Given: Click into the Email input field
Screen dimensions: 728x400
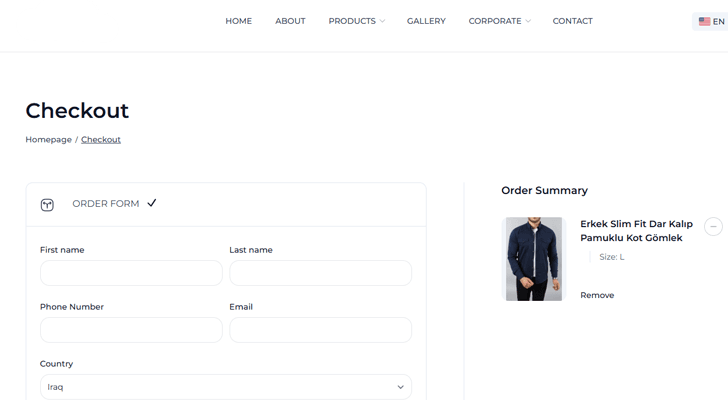Looking at the screenshot, I should (x=320, y=330).
